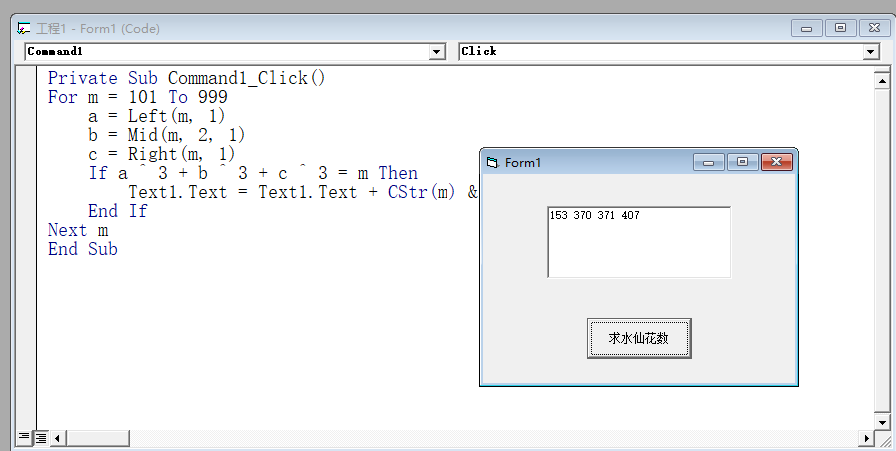Click the Click procedure combo box field
This screenshot has width=896, height=451.
tap(669, 51)
